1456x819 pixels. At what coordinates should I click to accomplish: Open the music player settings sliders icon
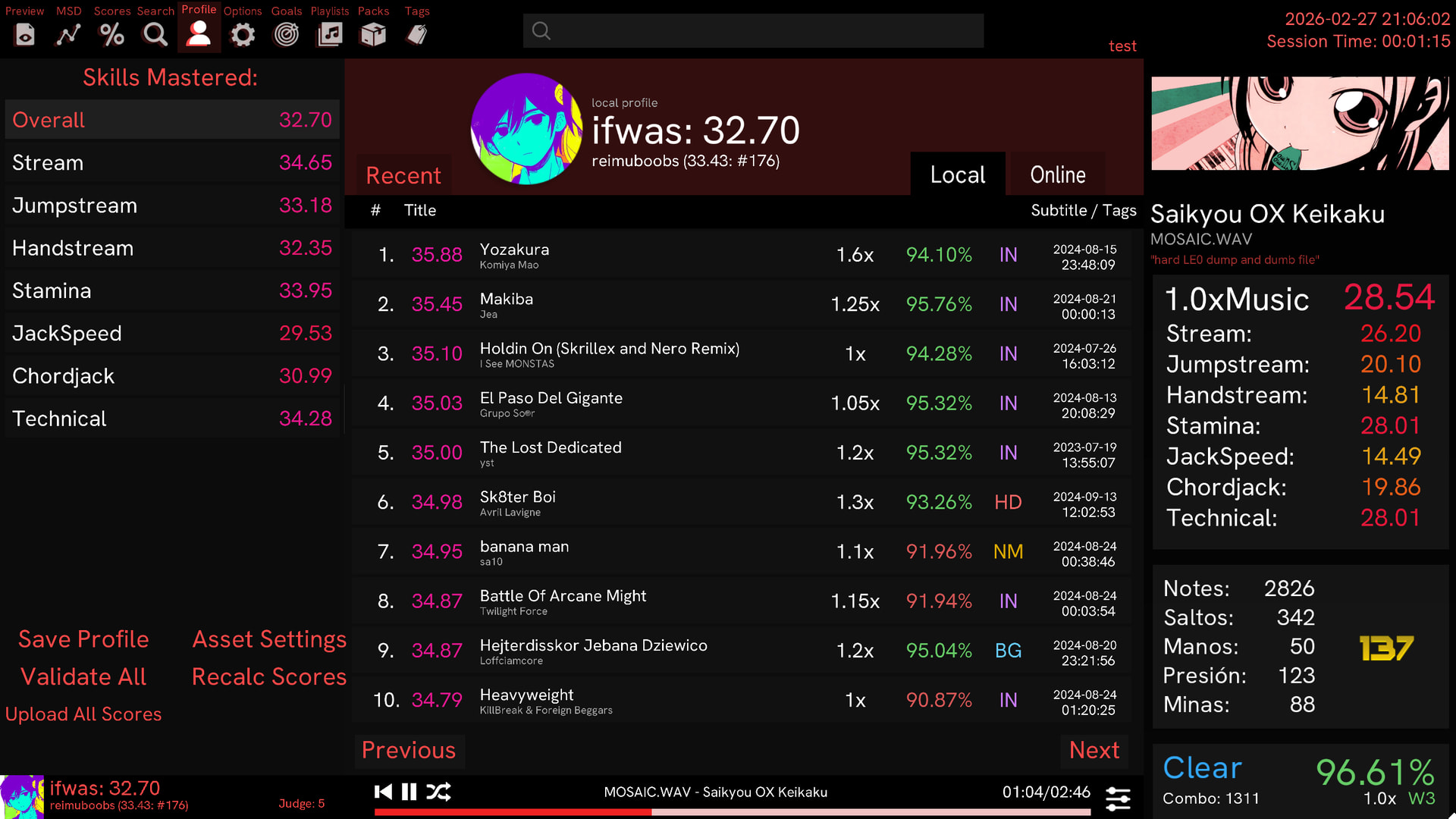click(x=1118, y=798)
